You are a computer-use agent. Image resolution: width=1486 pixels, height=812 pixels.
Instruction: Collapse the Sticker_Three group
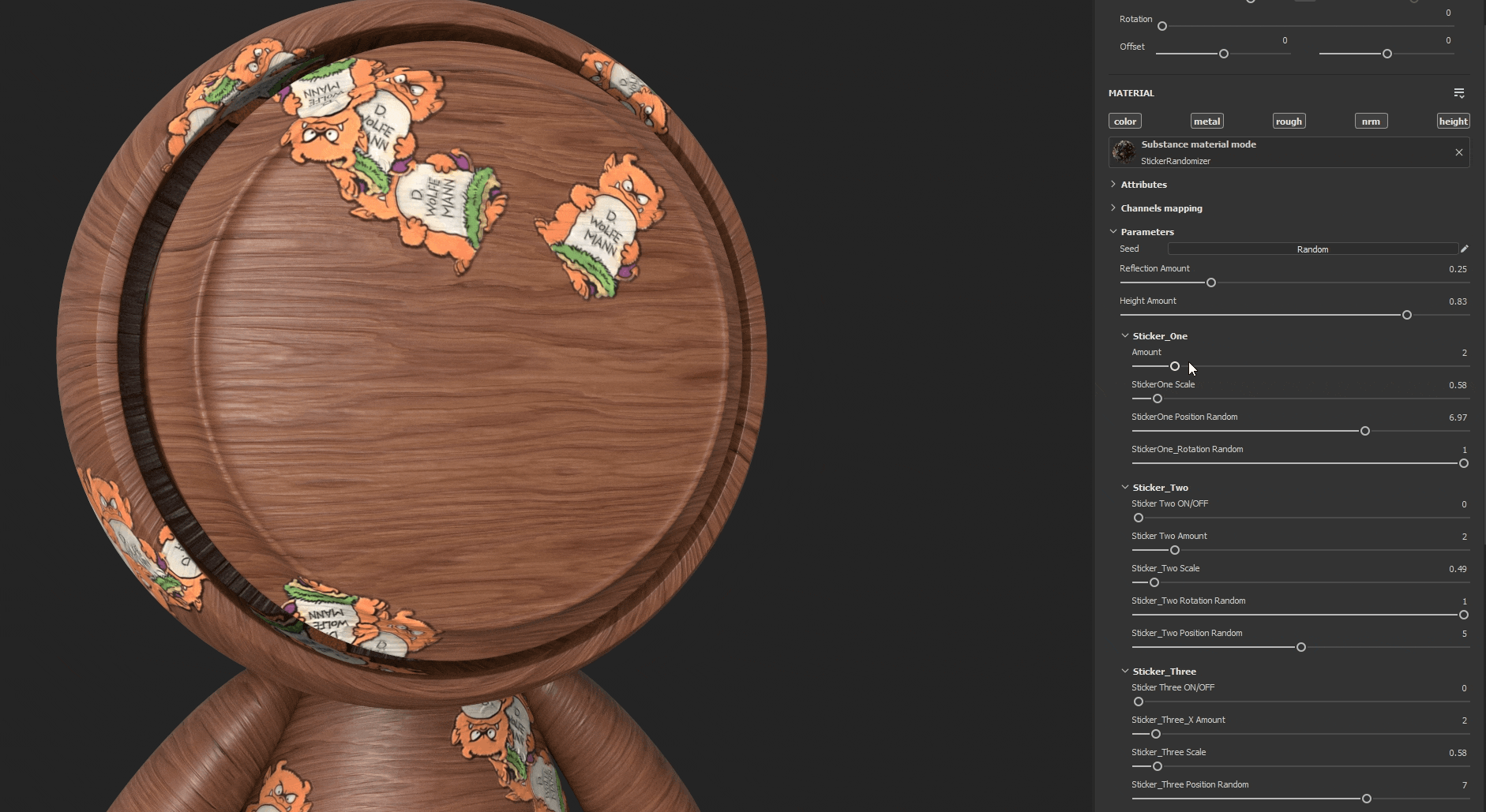[x=1125, y=671]
